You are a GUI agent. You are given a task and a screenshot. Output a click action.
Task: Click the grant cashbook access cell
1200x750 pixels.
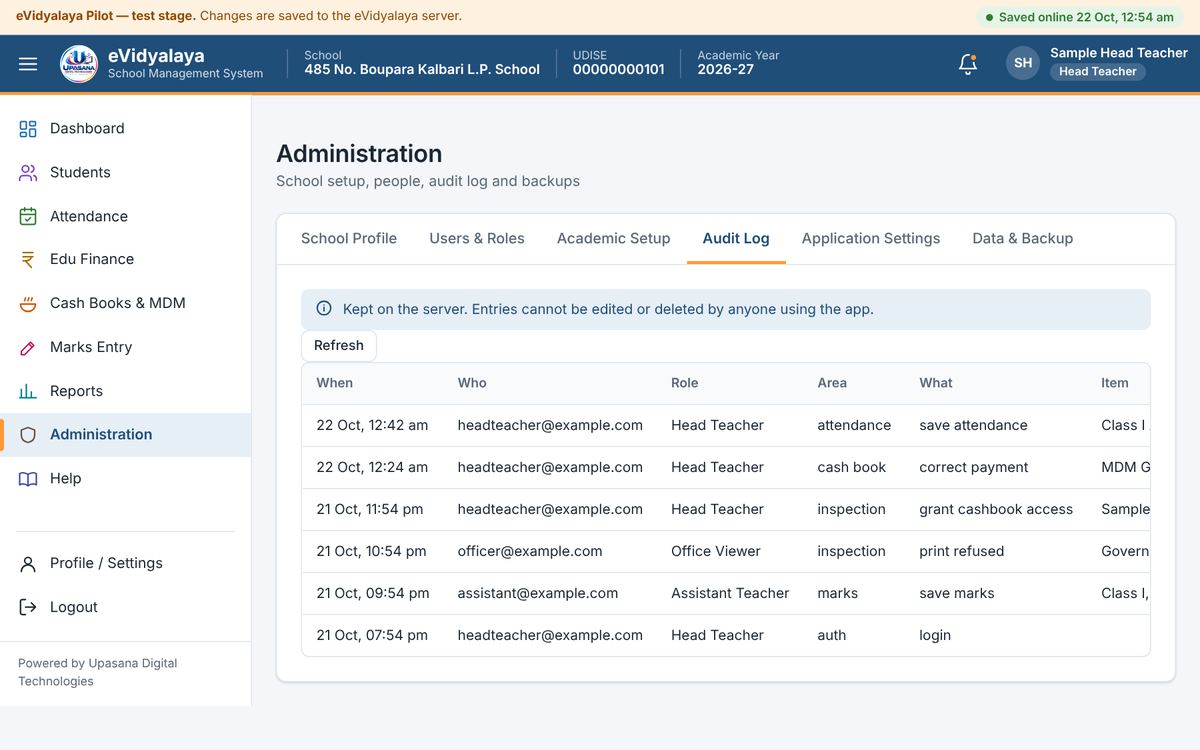click(x=996, y=509)
